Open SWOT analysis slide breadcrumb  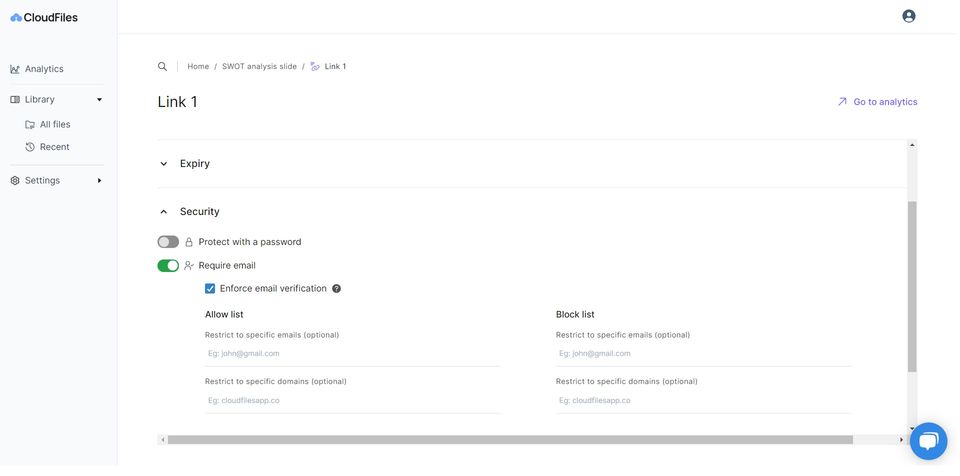click(259, 66)
